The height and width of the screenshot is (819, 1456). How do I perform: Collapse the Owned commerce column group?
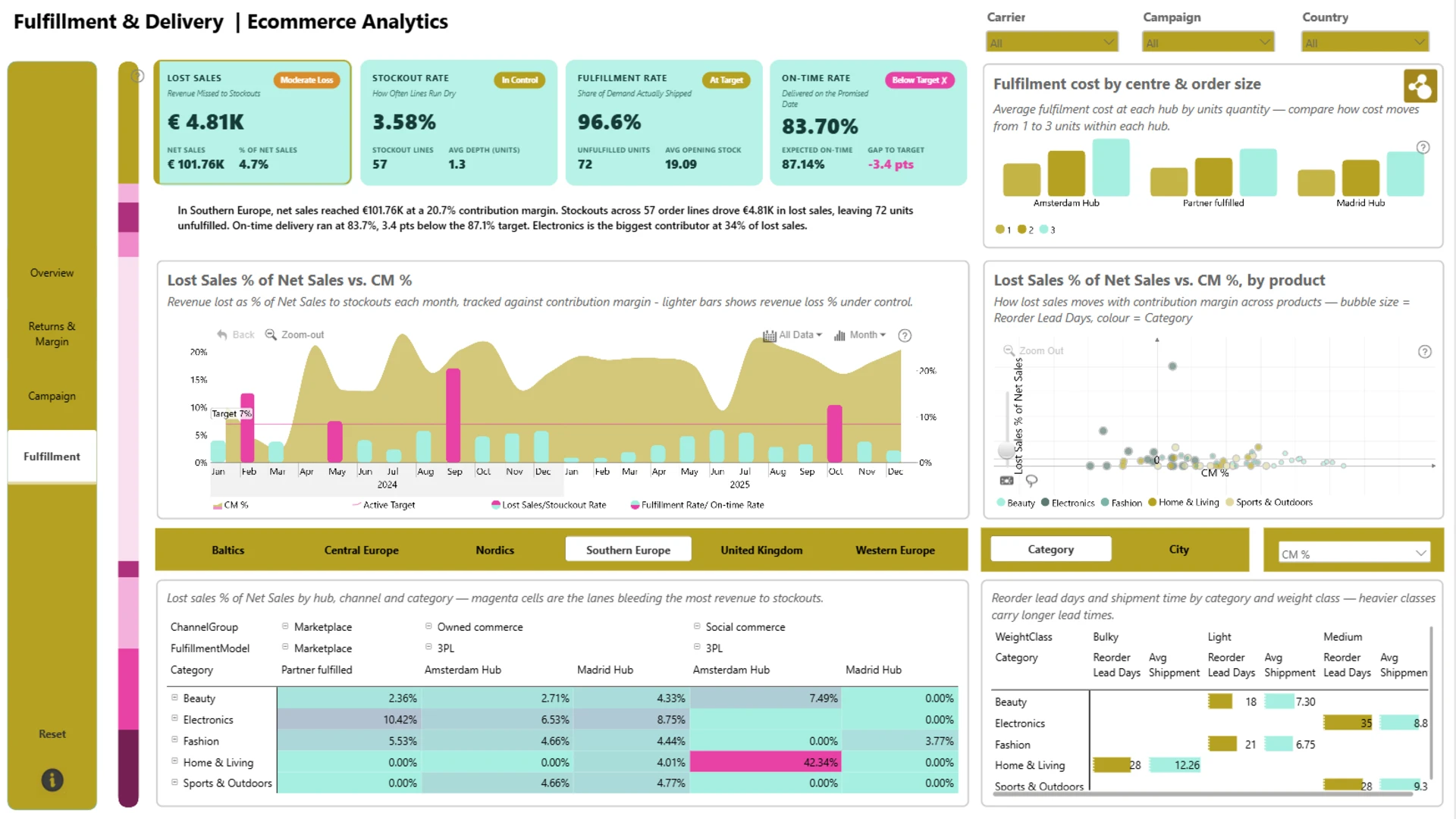(x=428, y=626)
